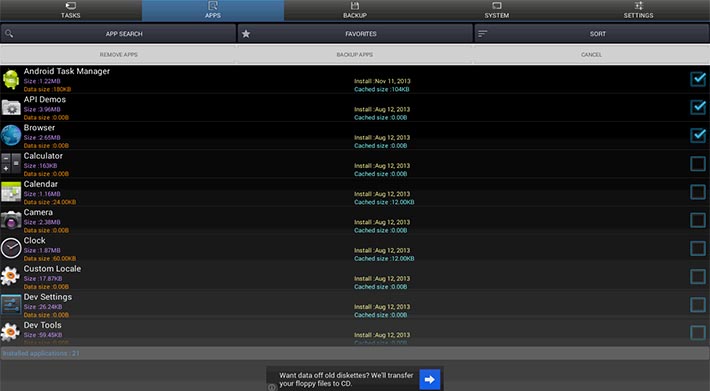This screenshot has height=391, width=710.
Task: Select the API Demos app name
Action: tap(45, 99)
